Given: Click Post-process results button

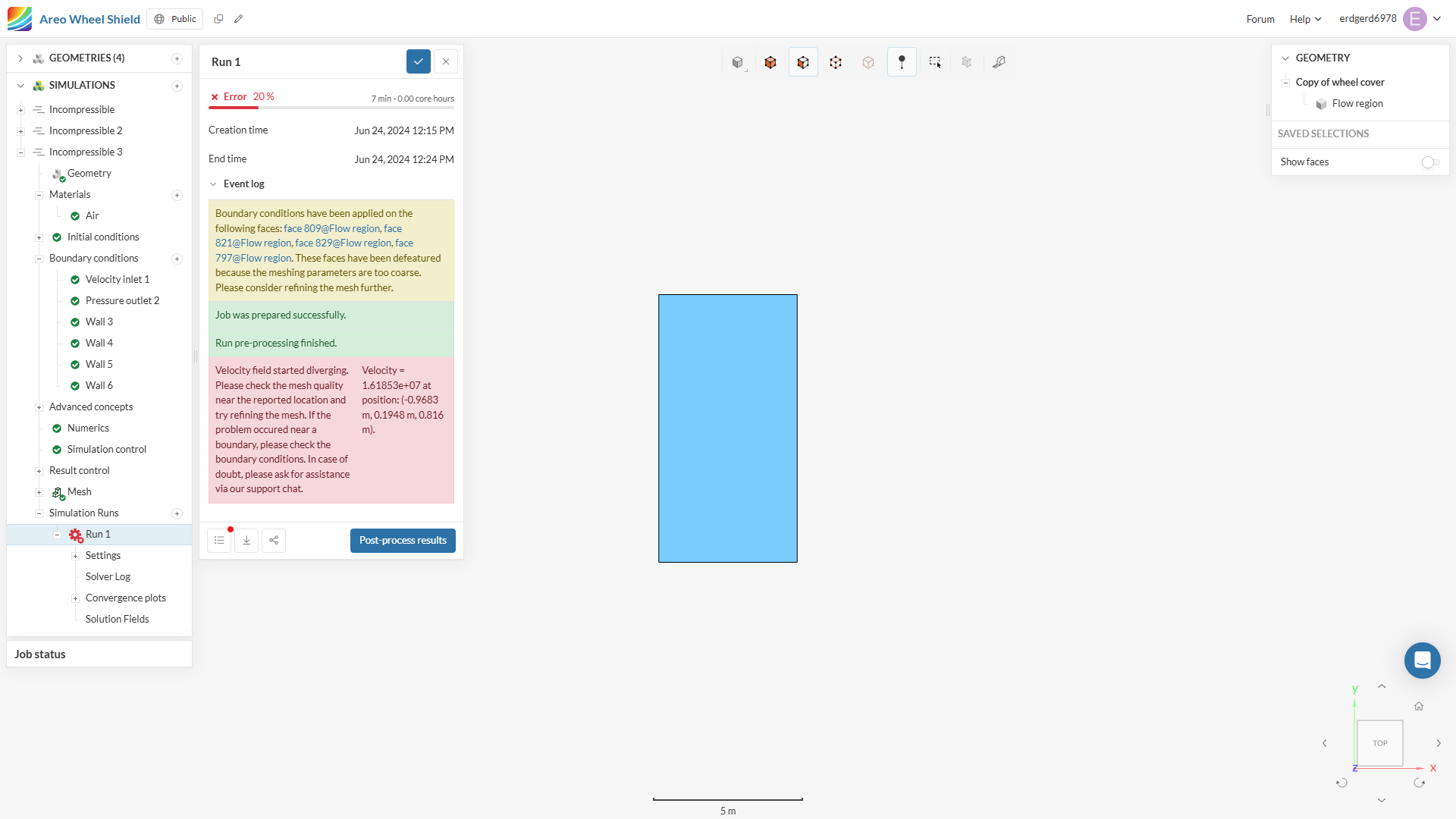Looking at the screenshot, I should point(403,541).
